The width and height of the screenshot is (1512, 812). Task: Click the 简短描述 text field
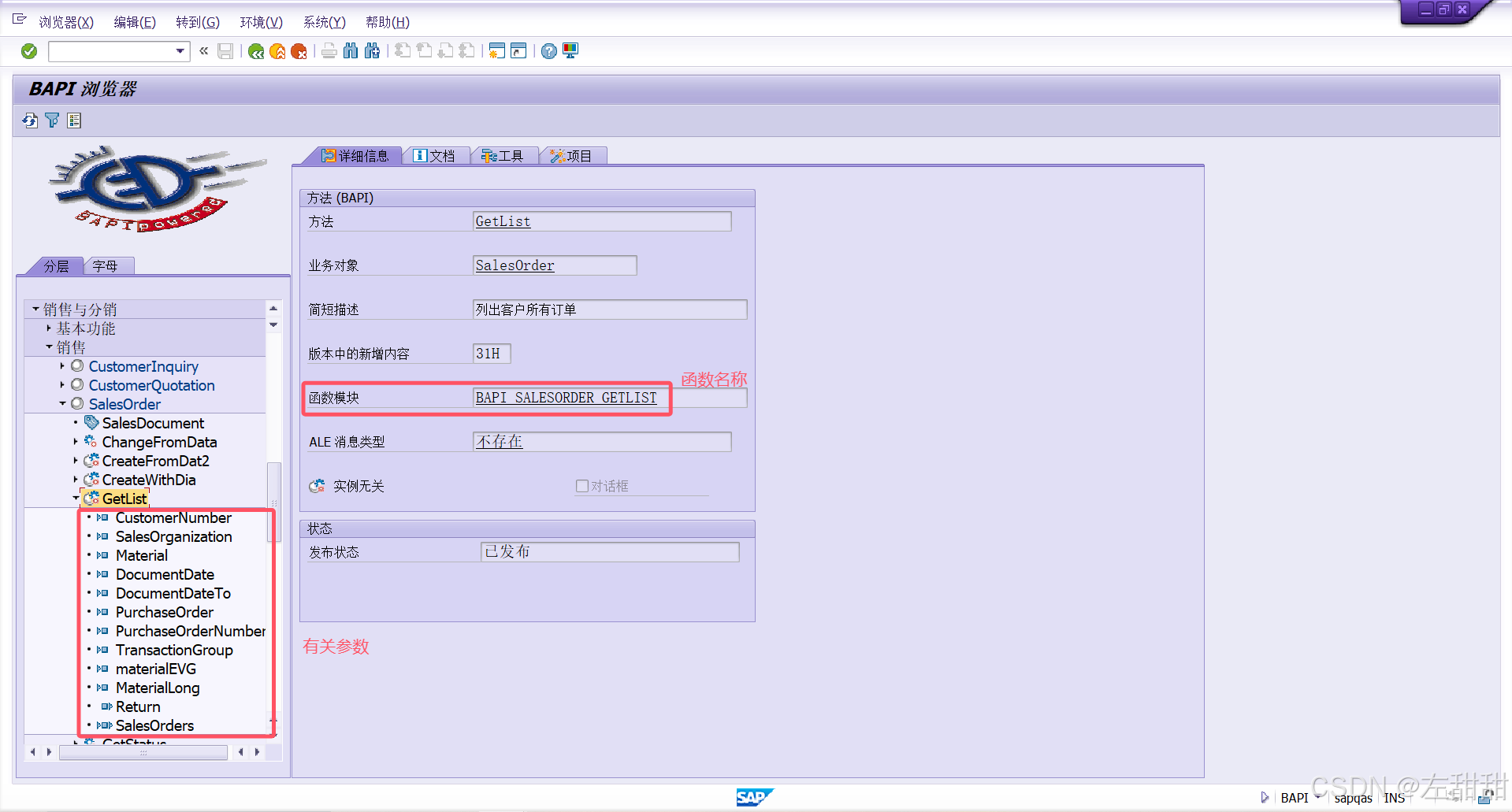click(x=610, y=310)
